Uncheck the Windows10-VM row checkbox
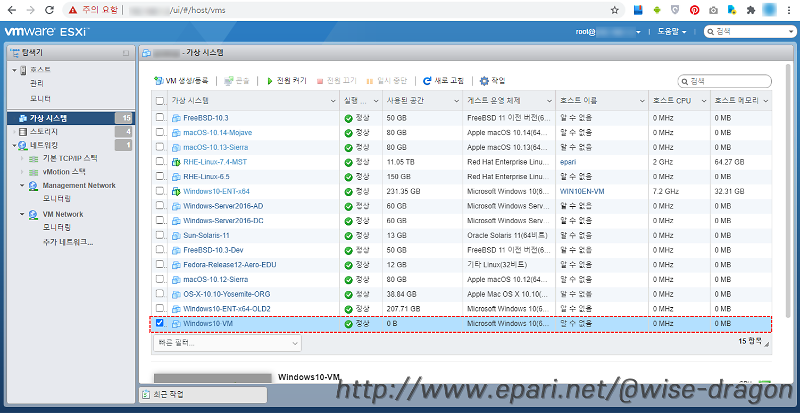Viewport: 800px width, 413px height. point(160,323)
